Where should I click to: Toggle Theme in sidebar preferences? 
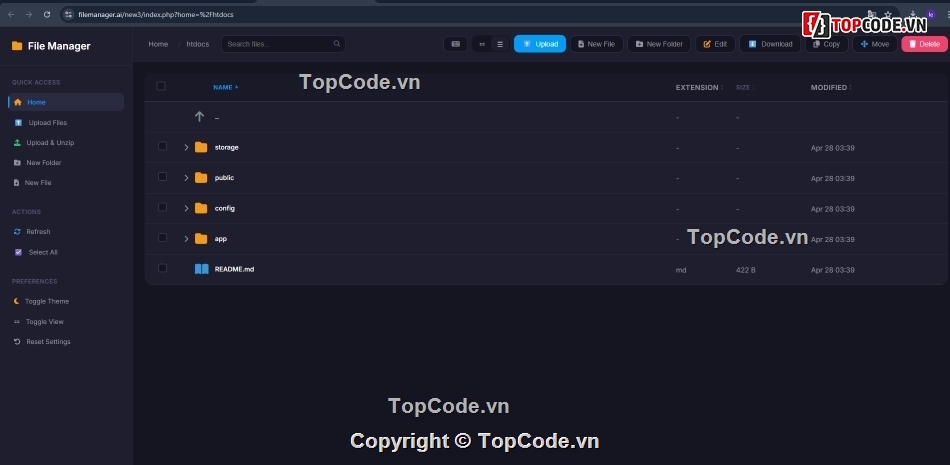point(66,301)
